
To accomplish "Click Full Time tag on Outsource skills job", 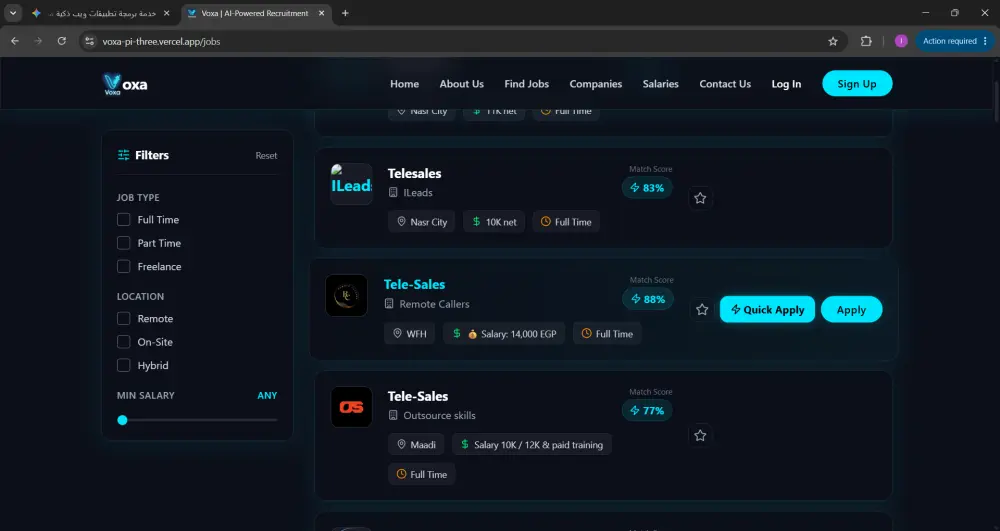I will [x=422, y=474].
